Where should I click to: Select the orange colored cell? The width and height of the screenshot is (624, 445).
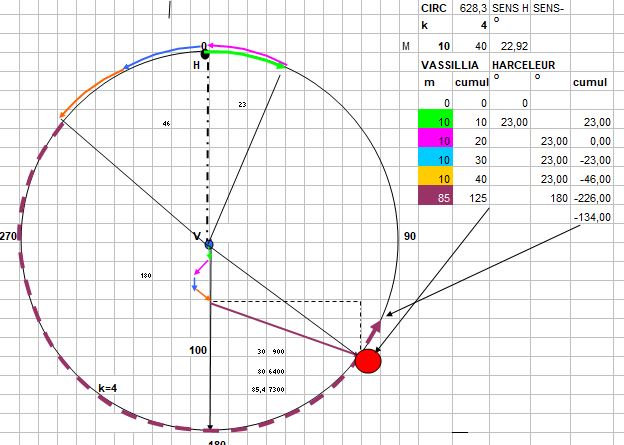coord(436,179)
